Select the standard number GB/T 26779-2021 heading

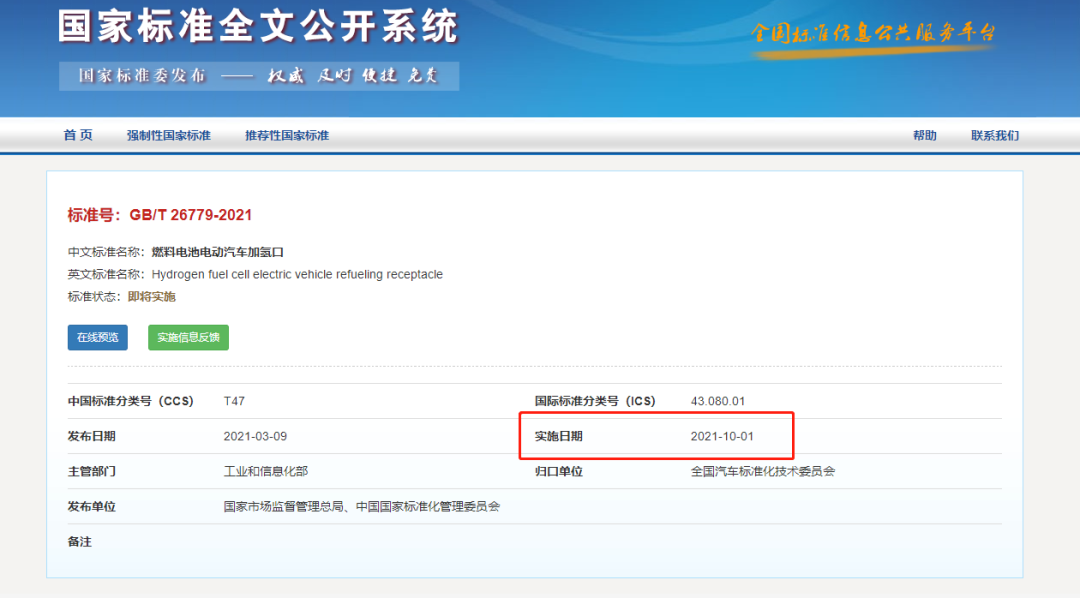[160, 215]
